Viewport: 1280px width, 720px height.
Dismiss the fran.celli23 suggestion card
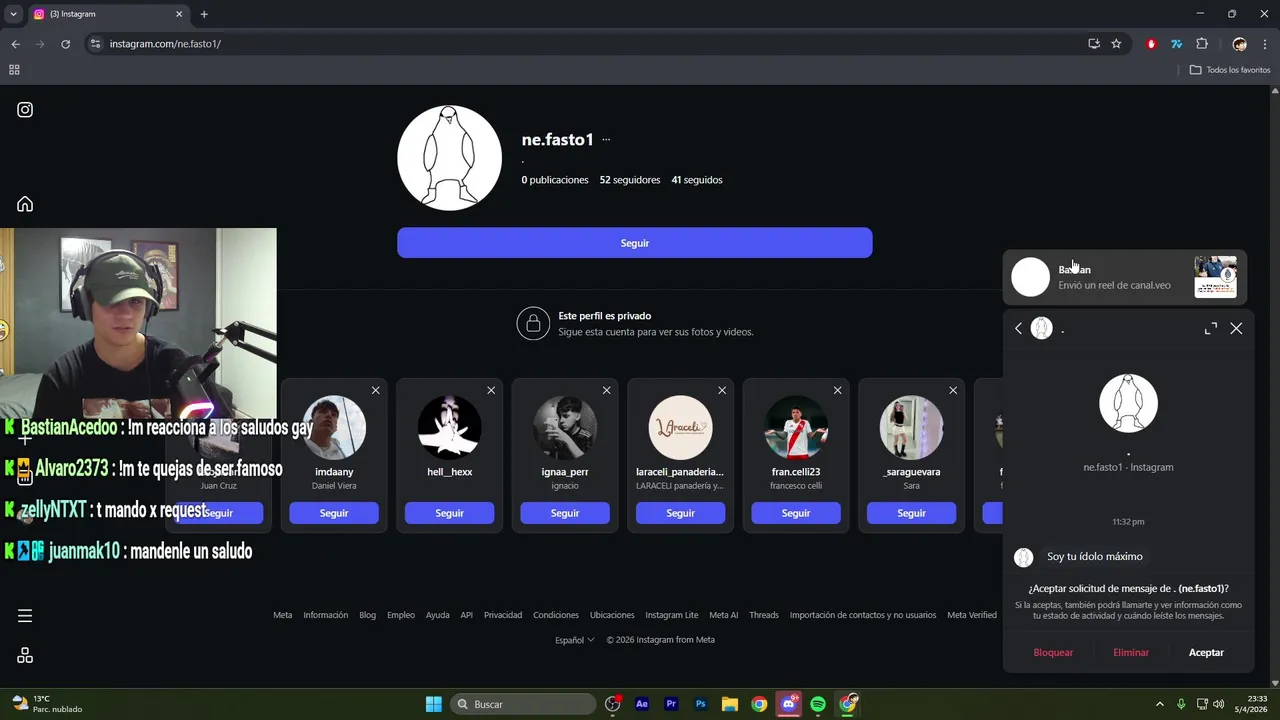pos(837,390)
